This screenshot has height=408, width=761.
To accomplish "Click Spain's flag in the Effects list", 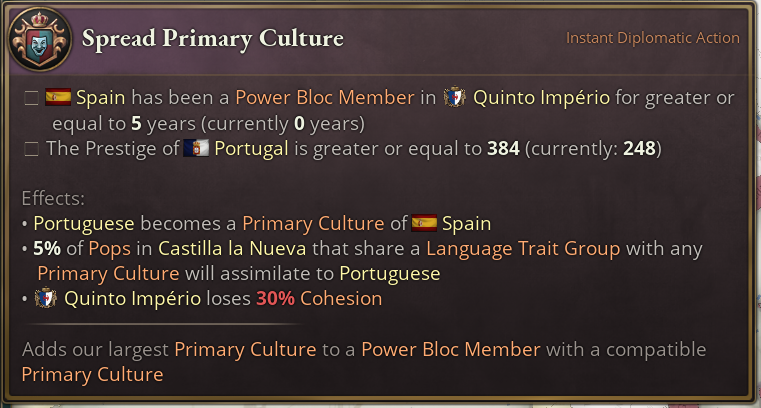I will pyautogui.click(x=424, y=223).
